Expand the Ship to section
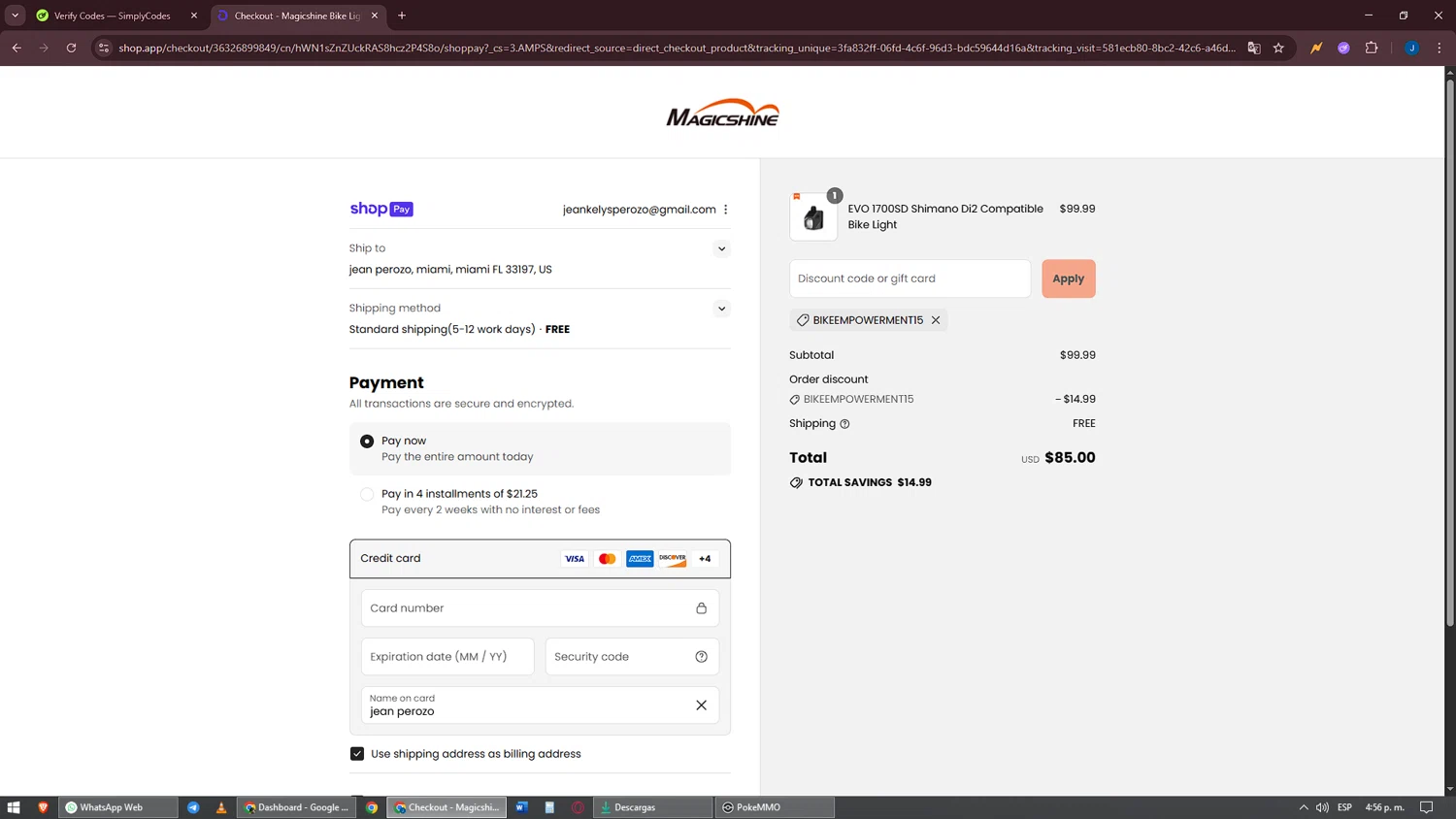Screen dimensions: 1456x819 pos(721,249)
